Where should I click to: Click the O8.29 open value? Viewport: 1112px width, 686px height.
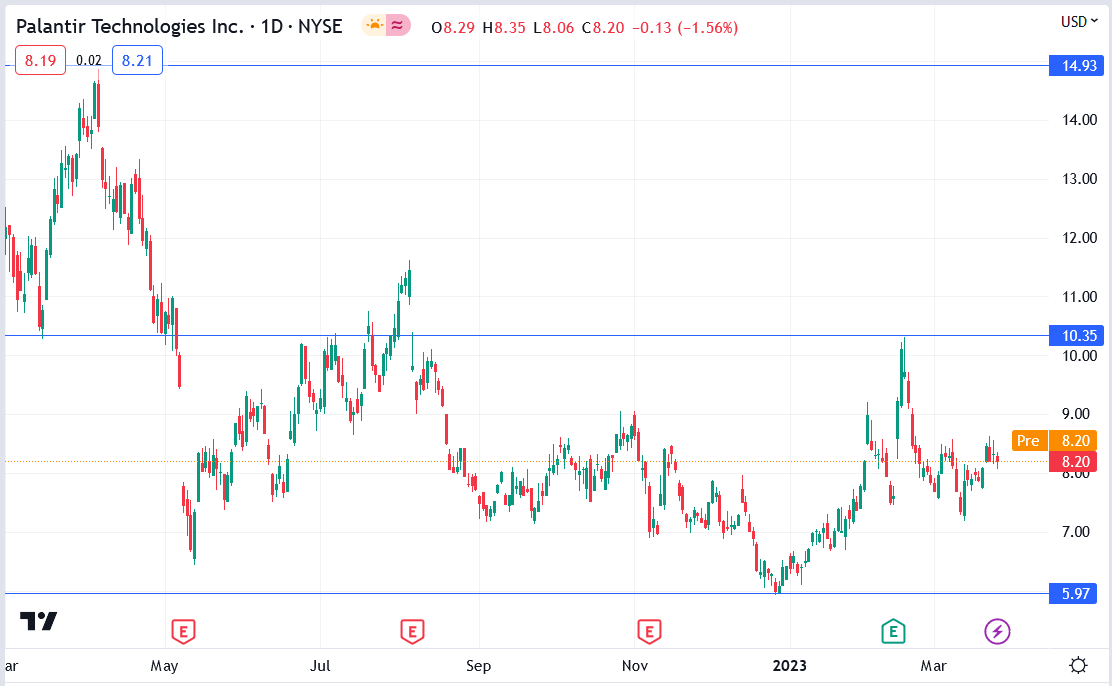point(453,28)
